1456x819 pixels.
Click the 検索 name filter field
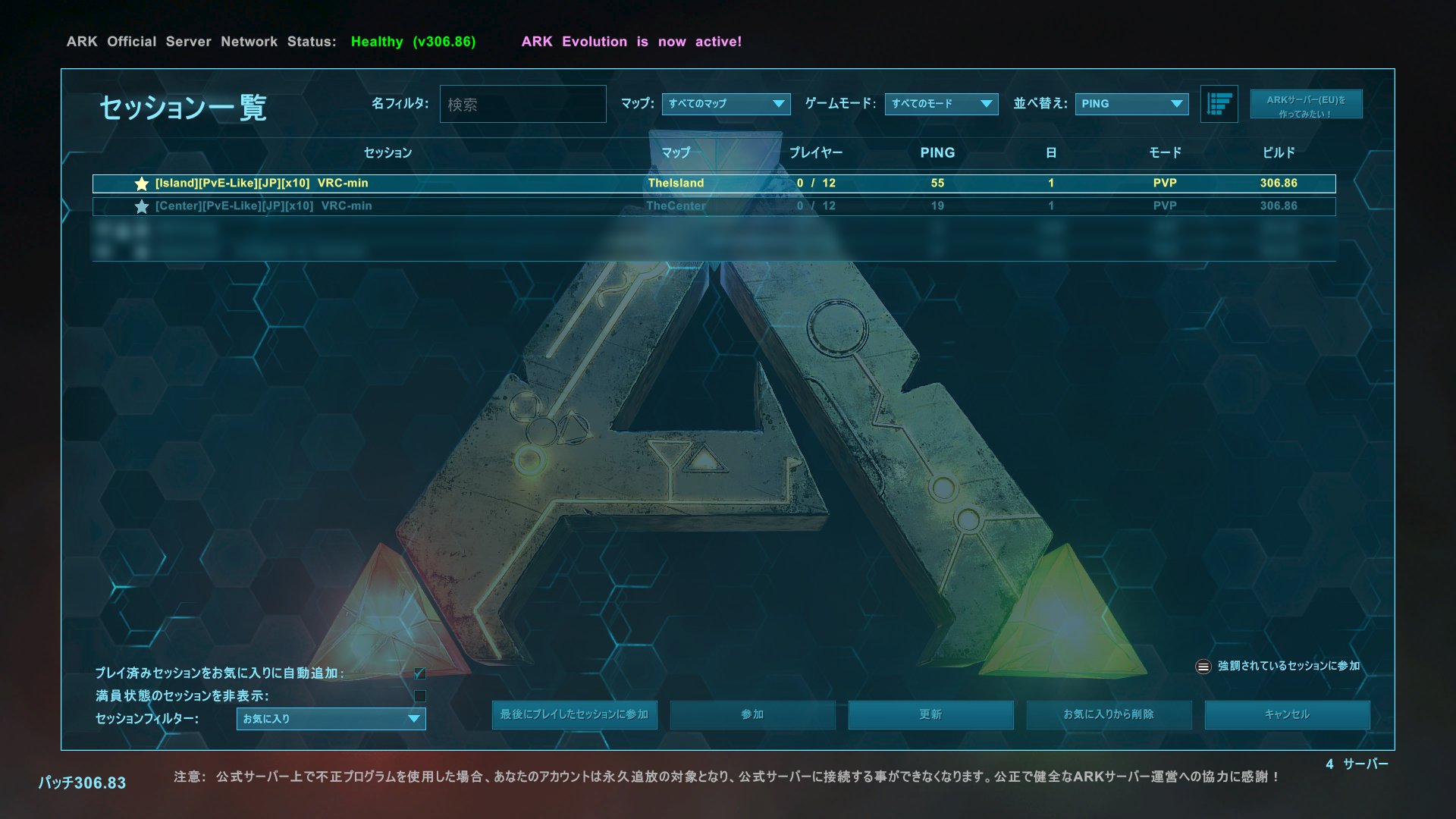[523, 104]
